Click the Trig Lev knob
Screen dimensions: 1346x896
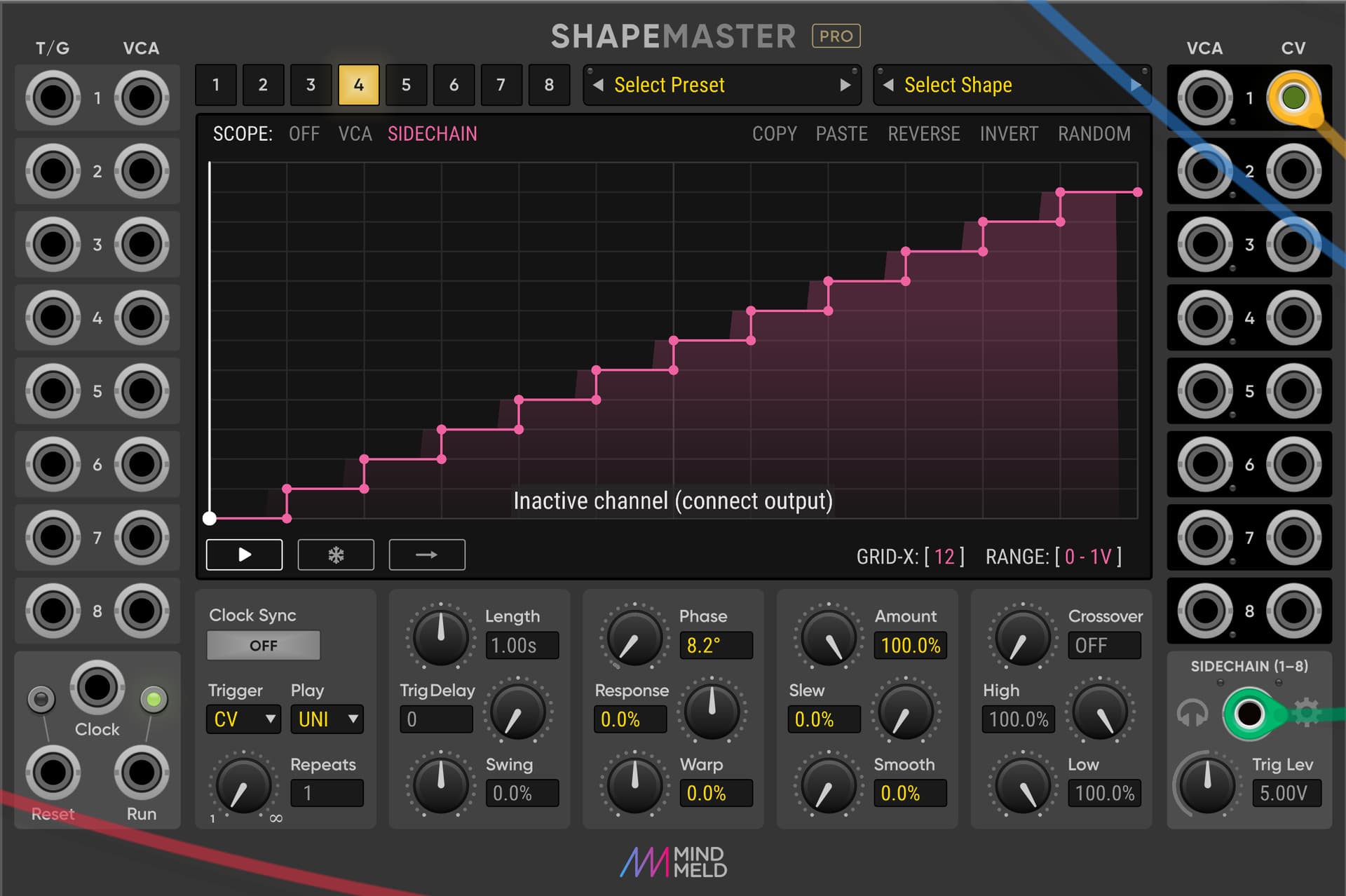pos(1206,785)
